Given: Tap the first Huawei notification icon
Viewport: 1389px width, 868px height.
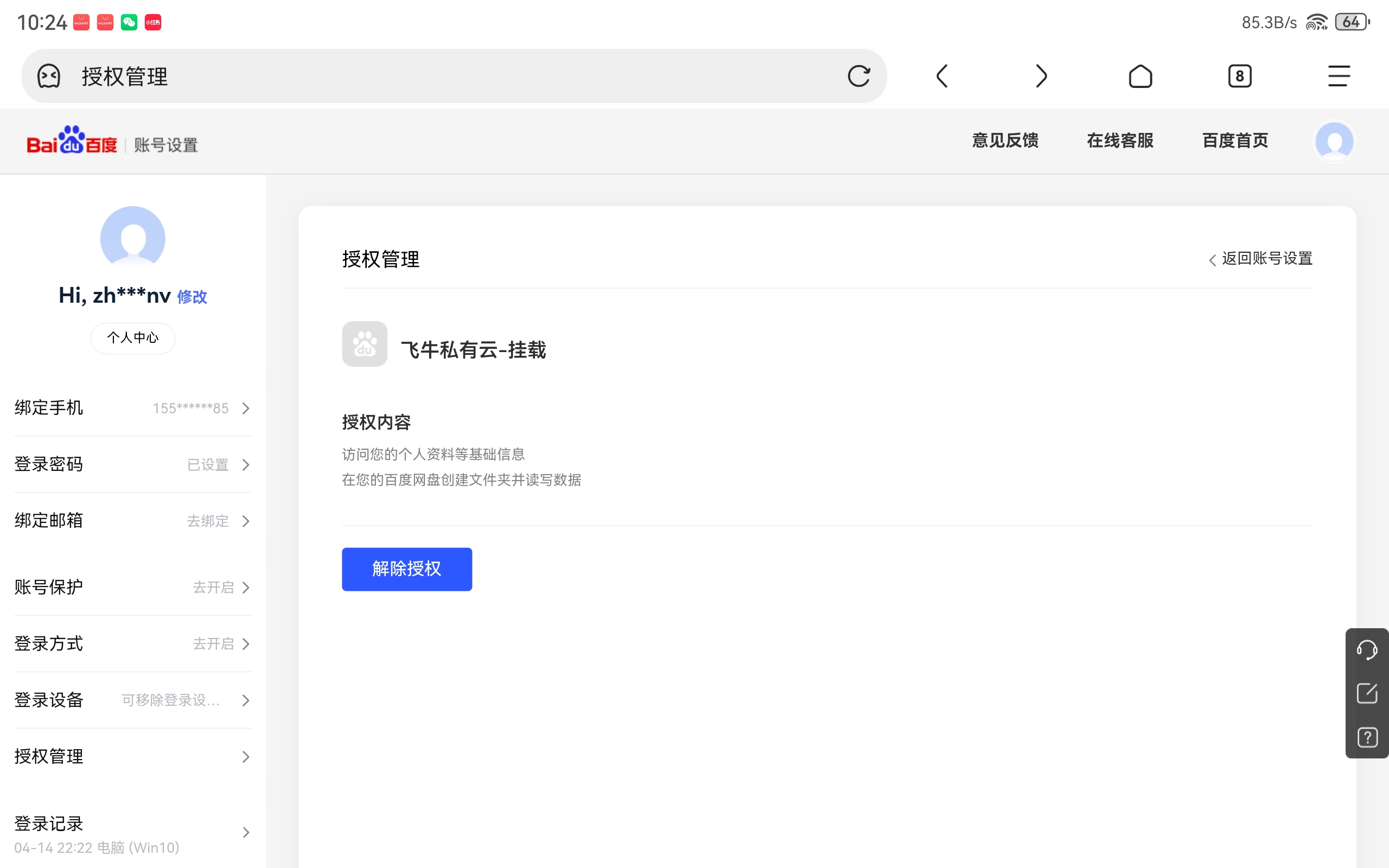Looking at the screenshot, I should click(x=81, y=22).
